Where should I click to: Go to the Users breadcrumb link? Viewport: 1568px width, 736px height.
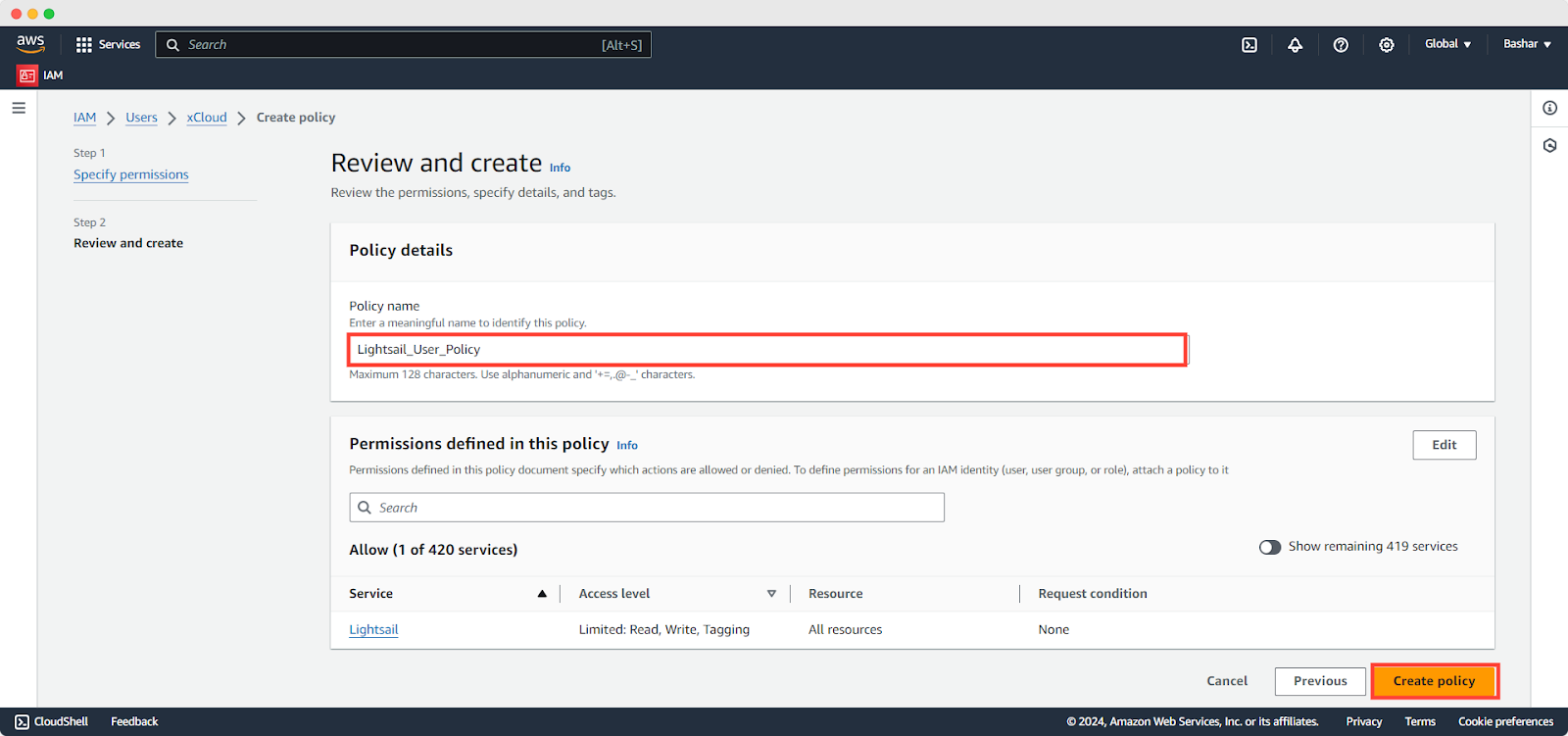click(x=141, y=118)
